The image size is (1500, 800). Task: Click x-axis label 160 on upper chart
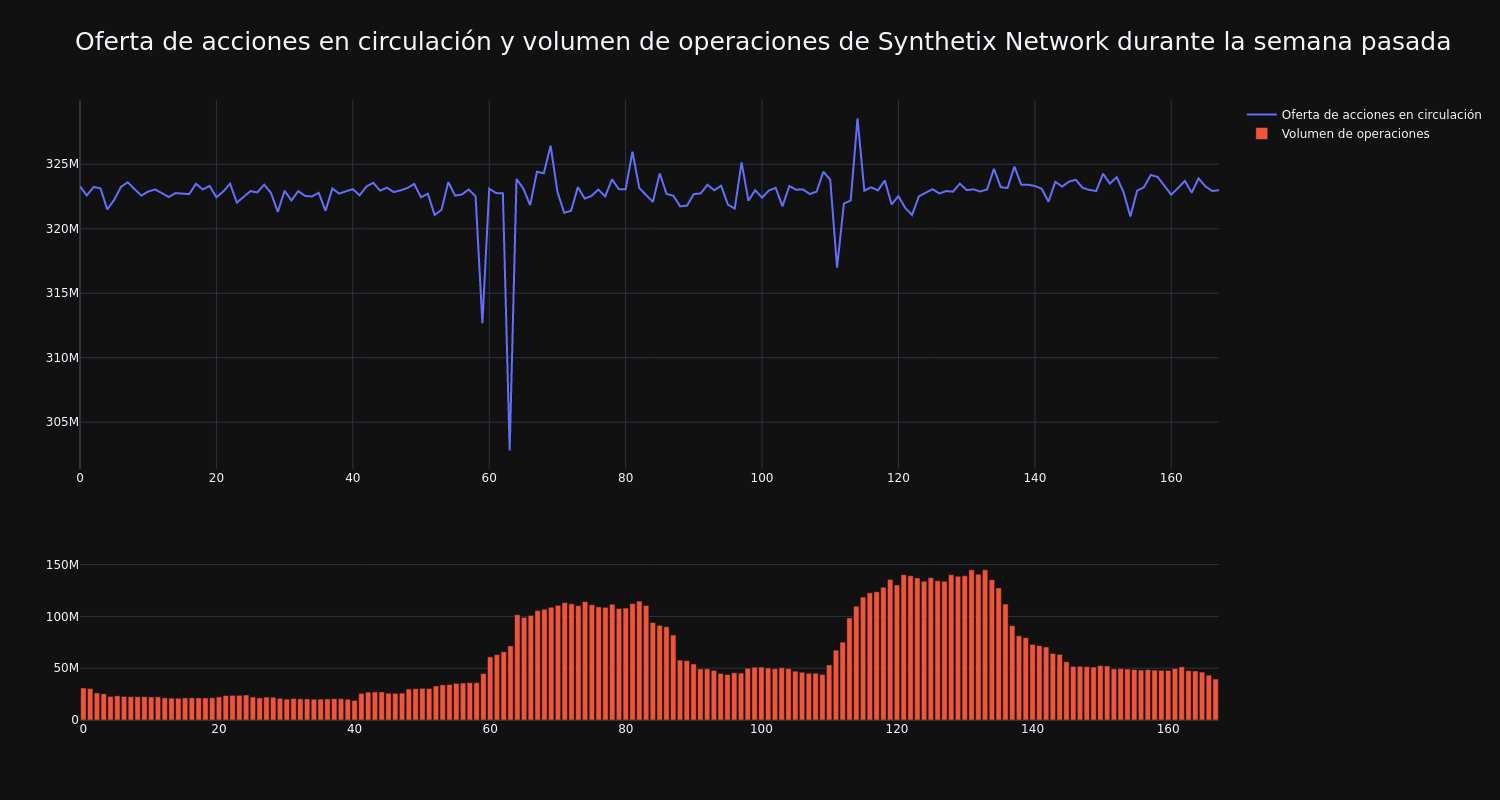(x=1171, y=479)
